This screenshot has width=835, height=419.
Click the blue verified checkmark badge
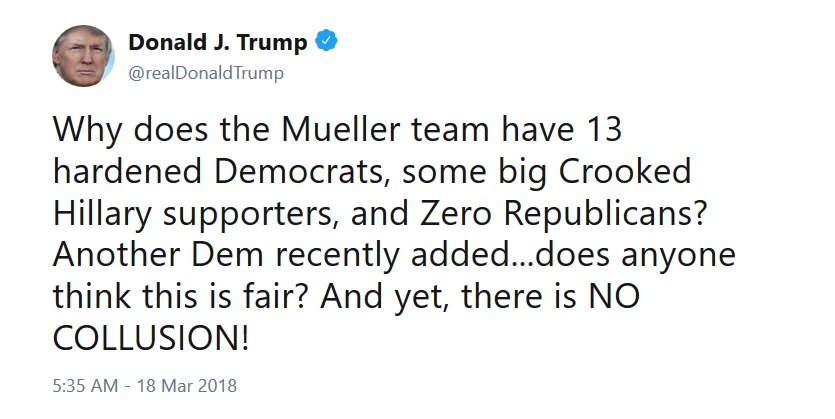point(326,41)
